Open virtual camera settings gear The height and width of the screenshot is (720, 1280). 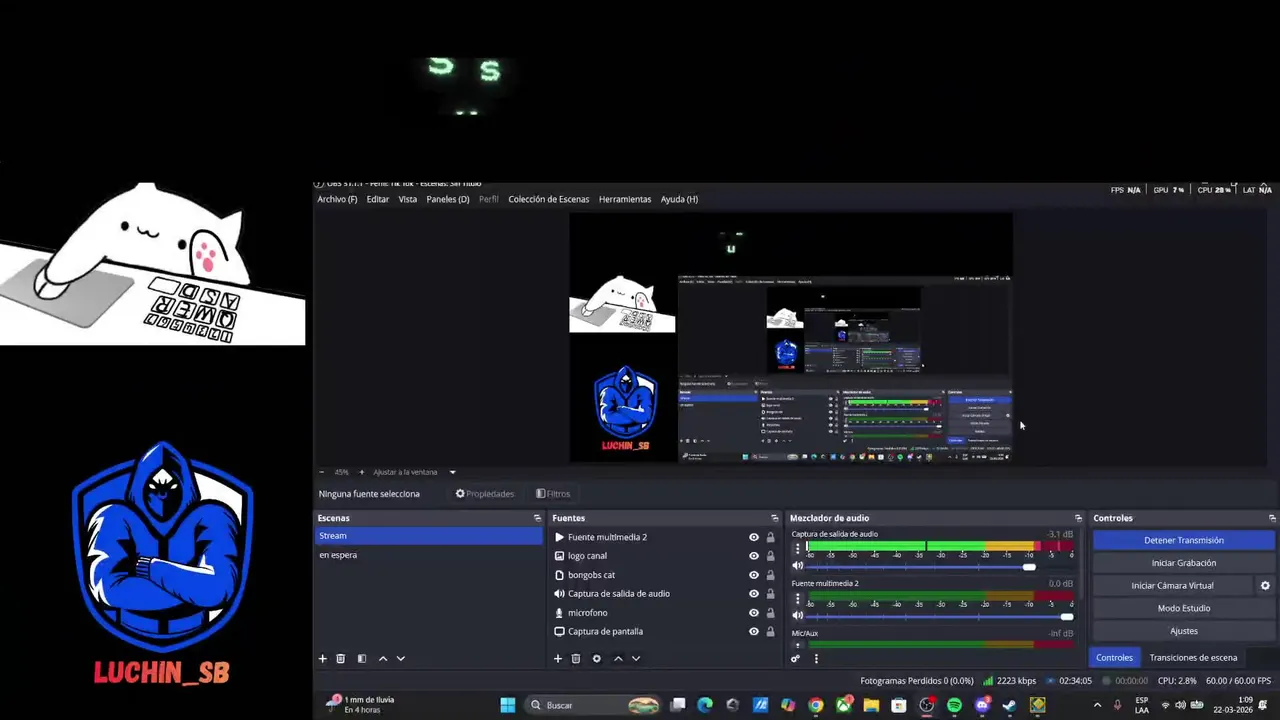pos(1265,586)
